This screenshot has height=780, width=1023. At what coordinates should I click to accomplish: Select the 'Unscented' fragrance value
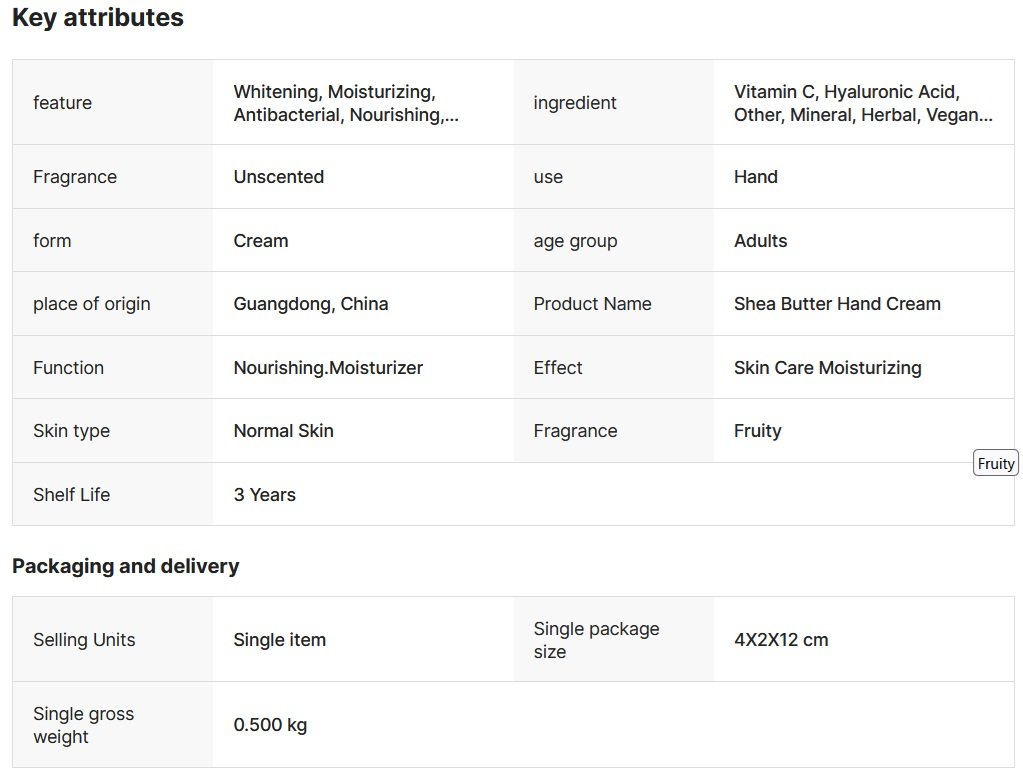pos(279,177)
